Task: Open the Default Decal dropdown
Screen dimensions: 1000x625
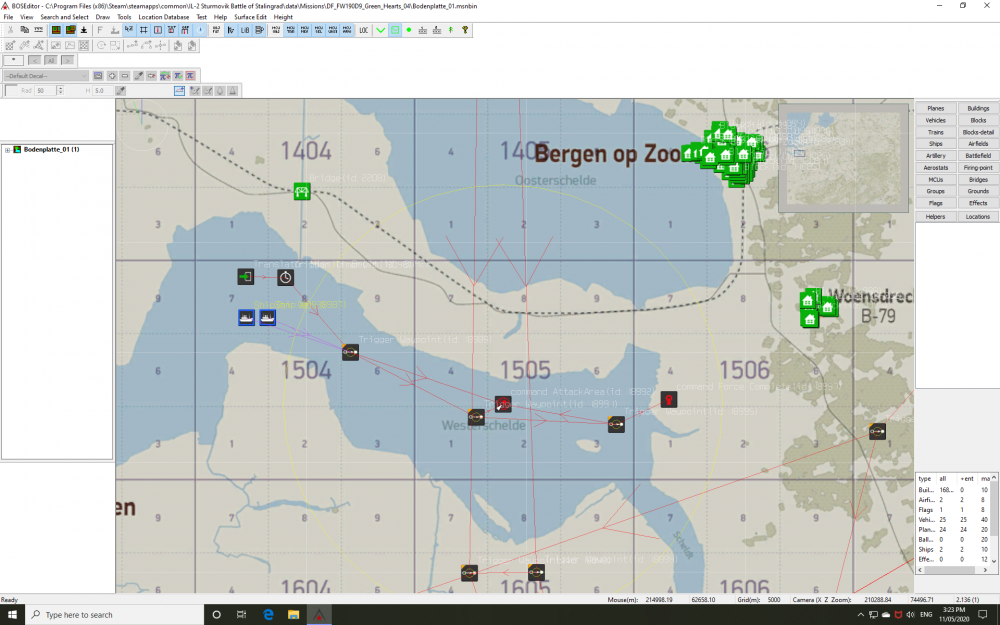Action: pyautogui.click(x=46, y=76)
